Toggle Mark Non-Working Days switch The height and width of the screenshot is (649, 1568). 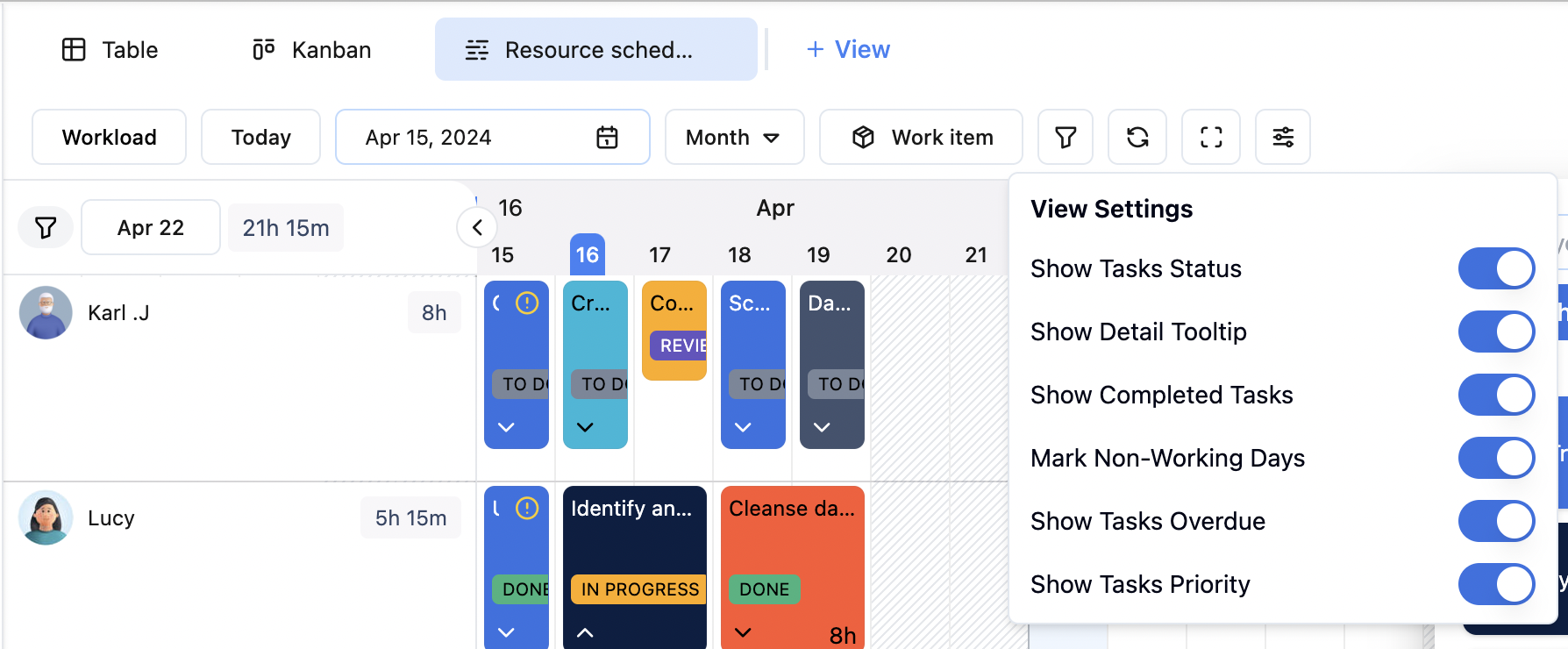pyautogui.click(x=1495, y=458)
